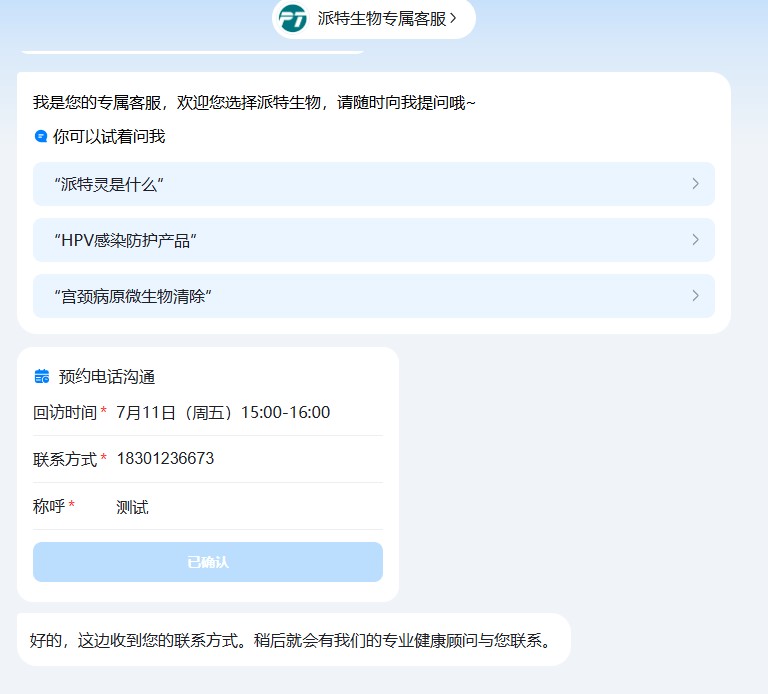Click the calendar icon beside 预约电话沟通

pyautogui.click(x=42, y=377)
